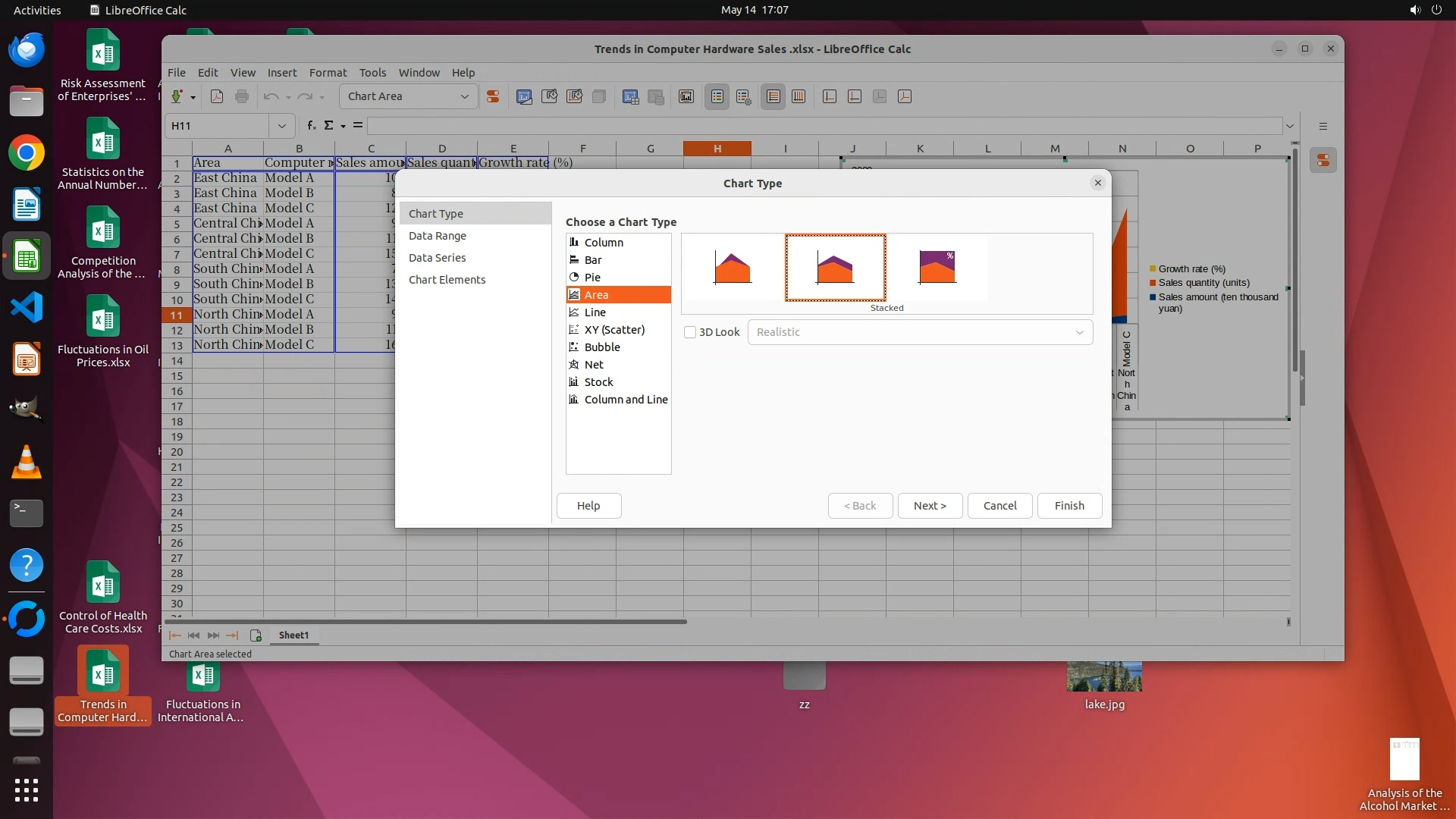
Task: Toggle Horizontal Grids toolbar button
Action: tap(773, 96)
